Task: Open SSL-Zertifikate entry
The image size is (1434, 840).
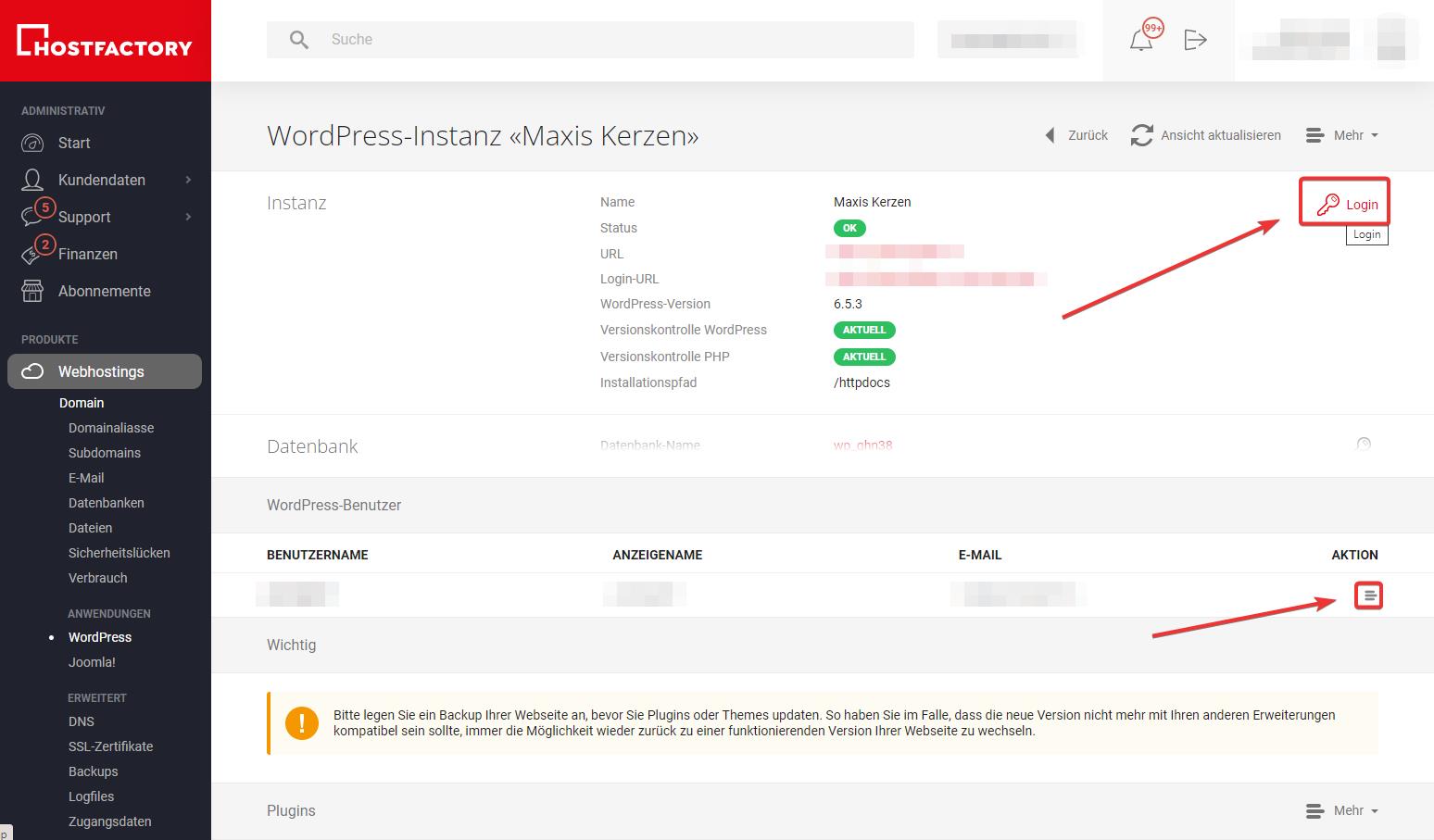Action: point(111,746)
